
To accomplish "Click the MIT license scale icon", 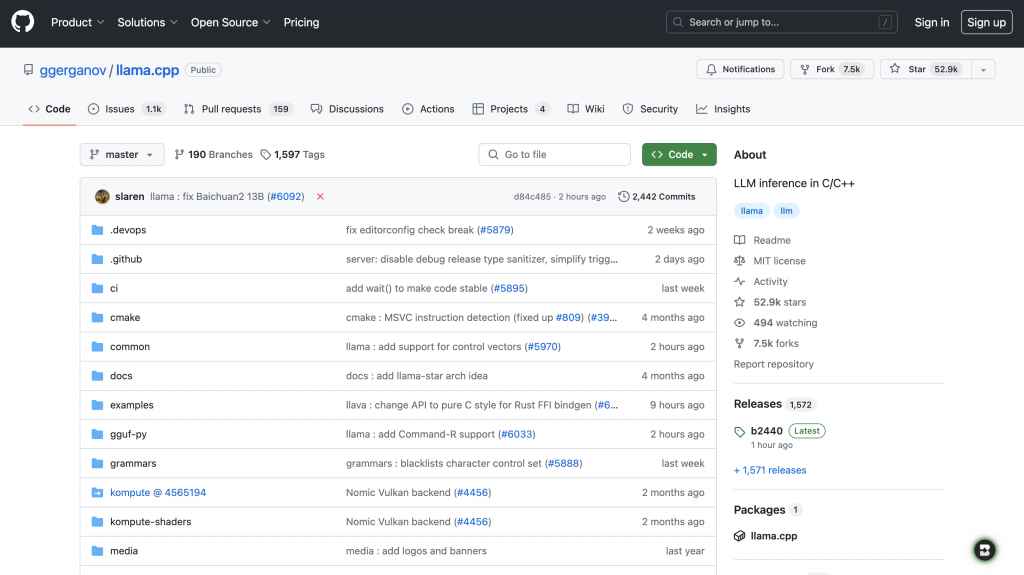I will coord(739,261).
